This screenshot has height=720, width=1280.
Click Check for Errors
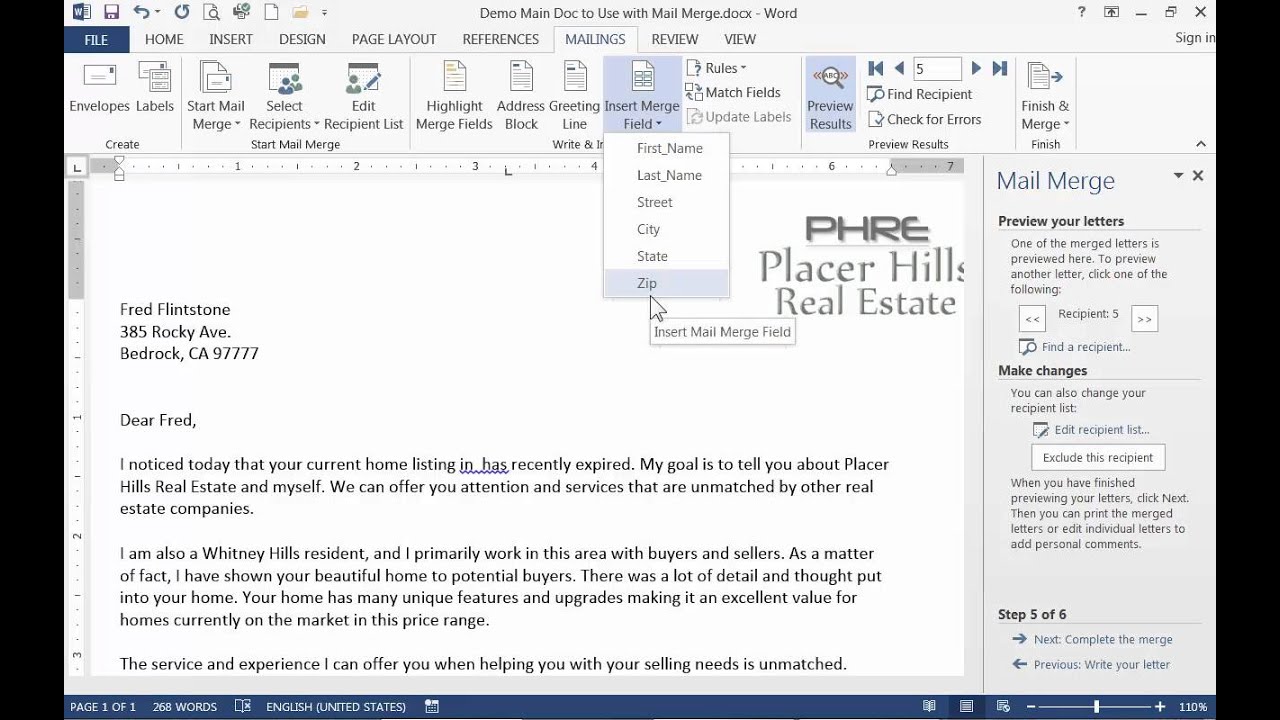[924, 119]
